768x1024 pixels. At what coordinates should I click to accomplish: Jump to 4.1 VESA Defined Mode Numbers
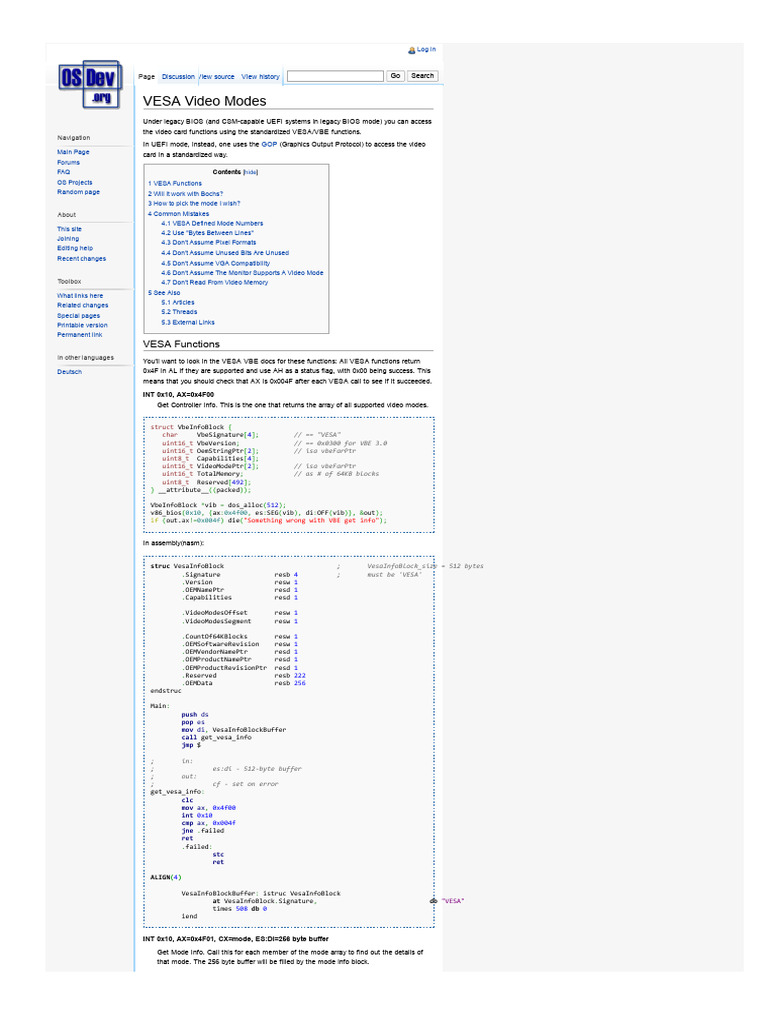pos(212,223)
